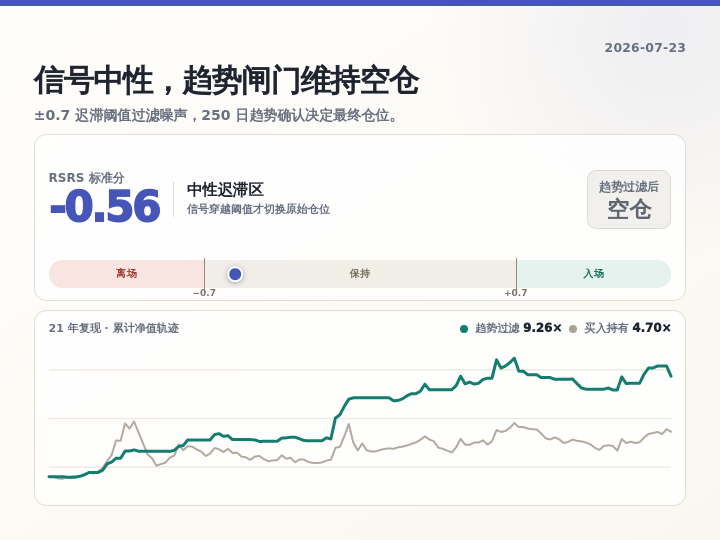Viewport: 720px width, 540px height.
Task: Click the 买入持有 4.70× legend label
Action: click(x=627, y=328)
